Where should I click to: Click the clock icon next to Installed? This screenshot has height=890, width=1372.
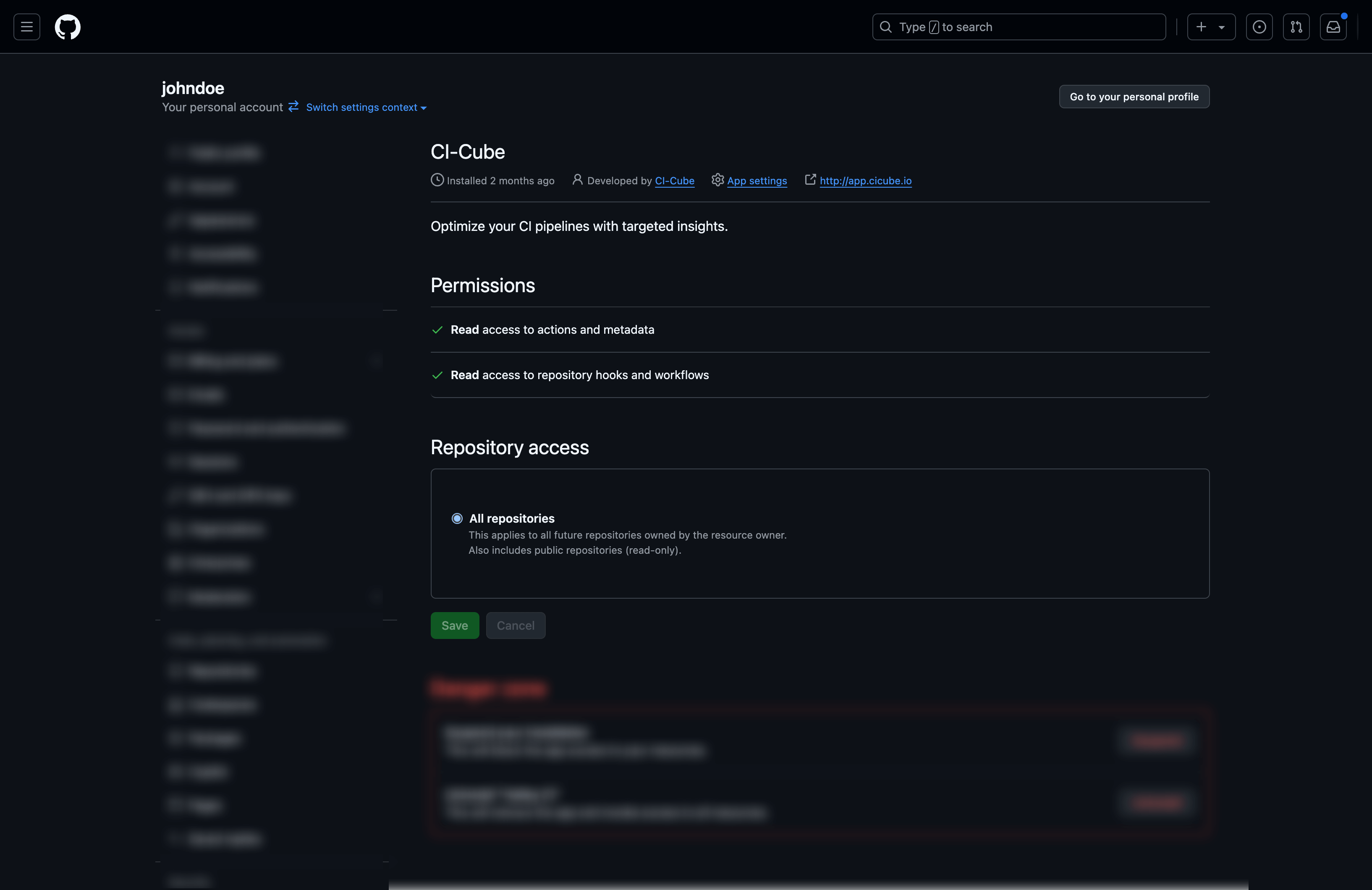tap(437, 180)
